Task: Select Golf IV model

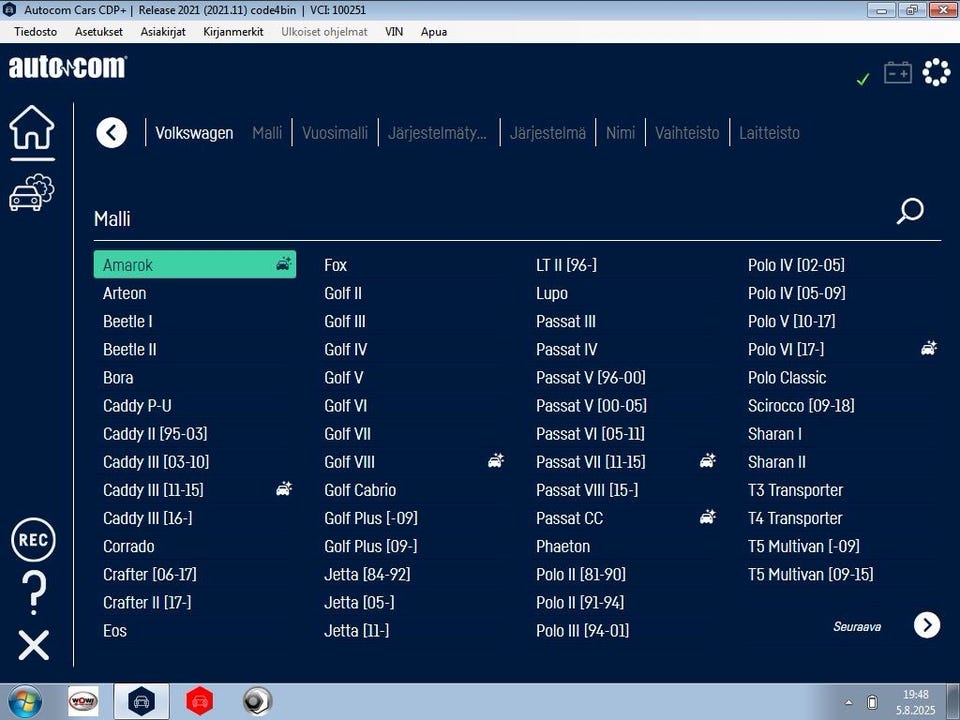Action: pyautogui.click(x=346, y=350)
